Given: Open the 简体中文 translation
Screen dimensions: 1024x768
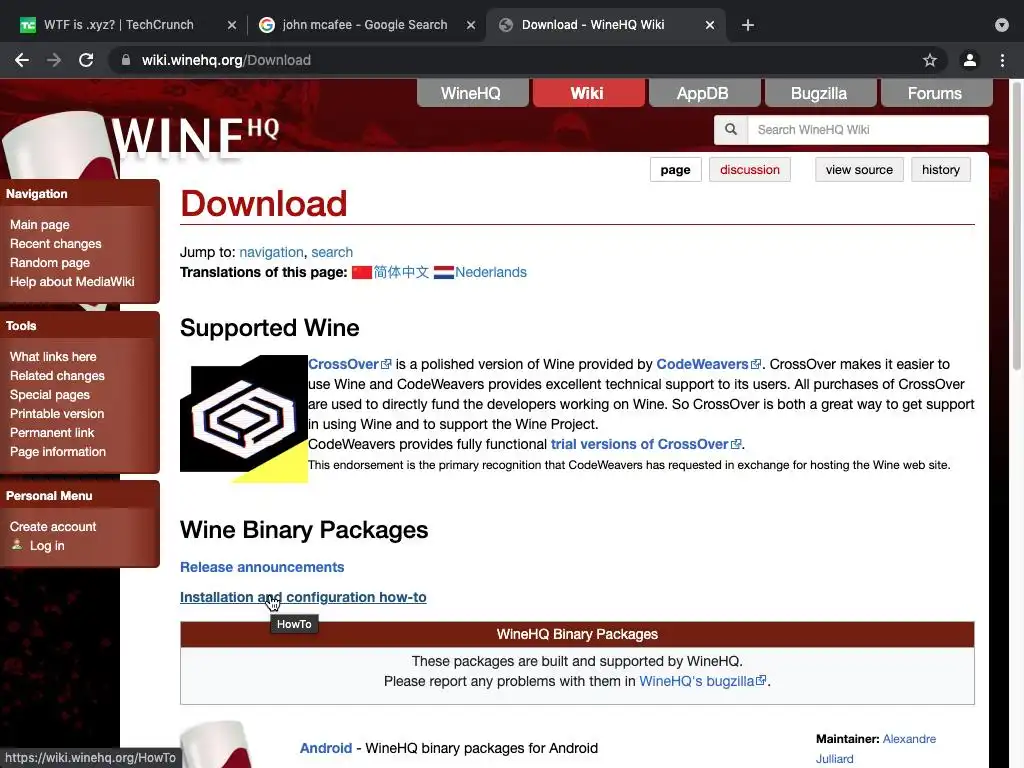Looking at the screenshot, I should point(401,272).
